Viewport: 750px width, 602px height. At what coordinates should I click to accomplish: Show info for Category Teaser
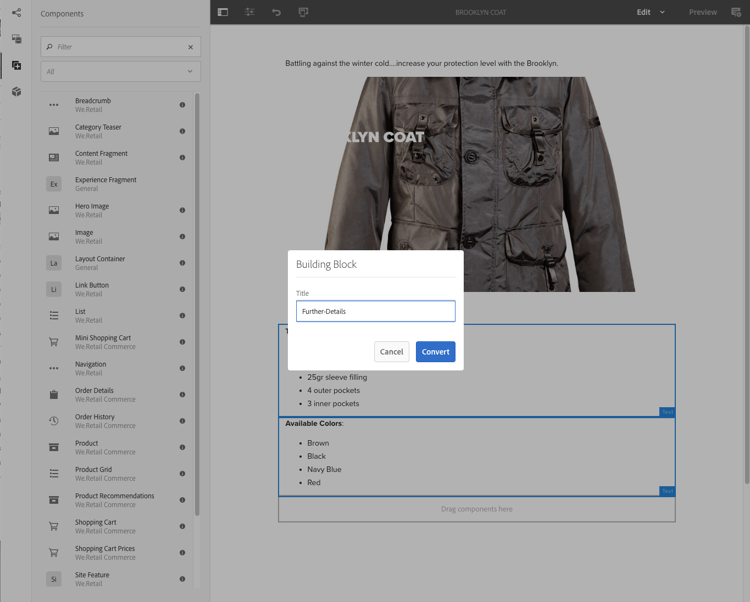coord(182,131)
